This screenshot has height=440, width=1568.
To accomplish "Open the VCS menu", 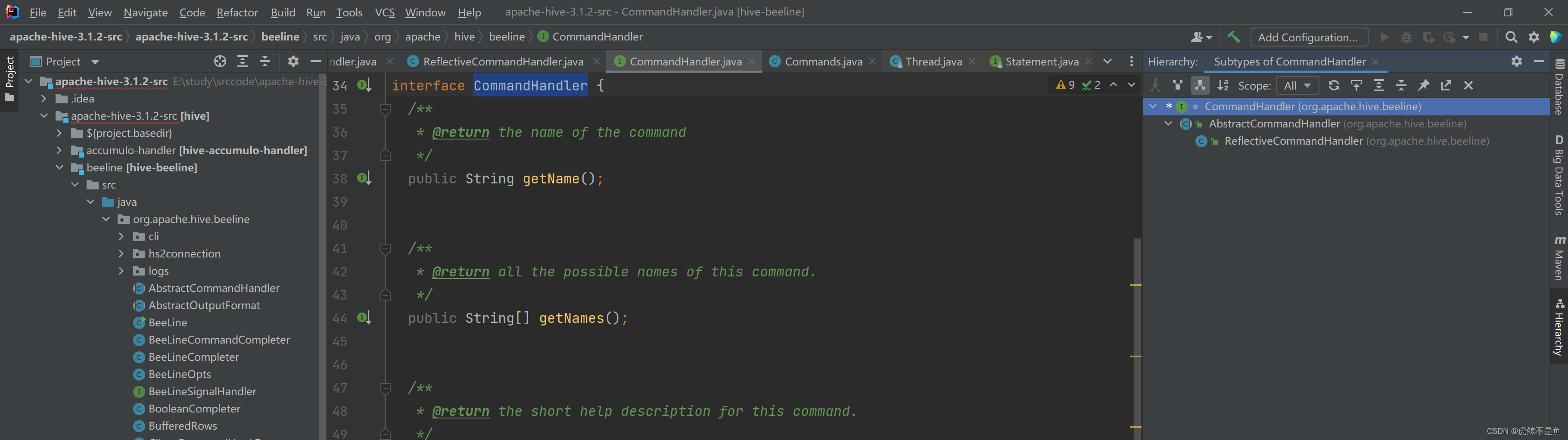I will [x=385, y=12].
